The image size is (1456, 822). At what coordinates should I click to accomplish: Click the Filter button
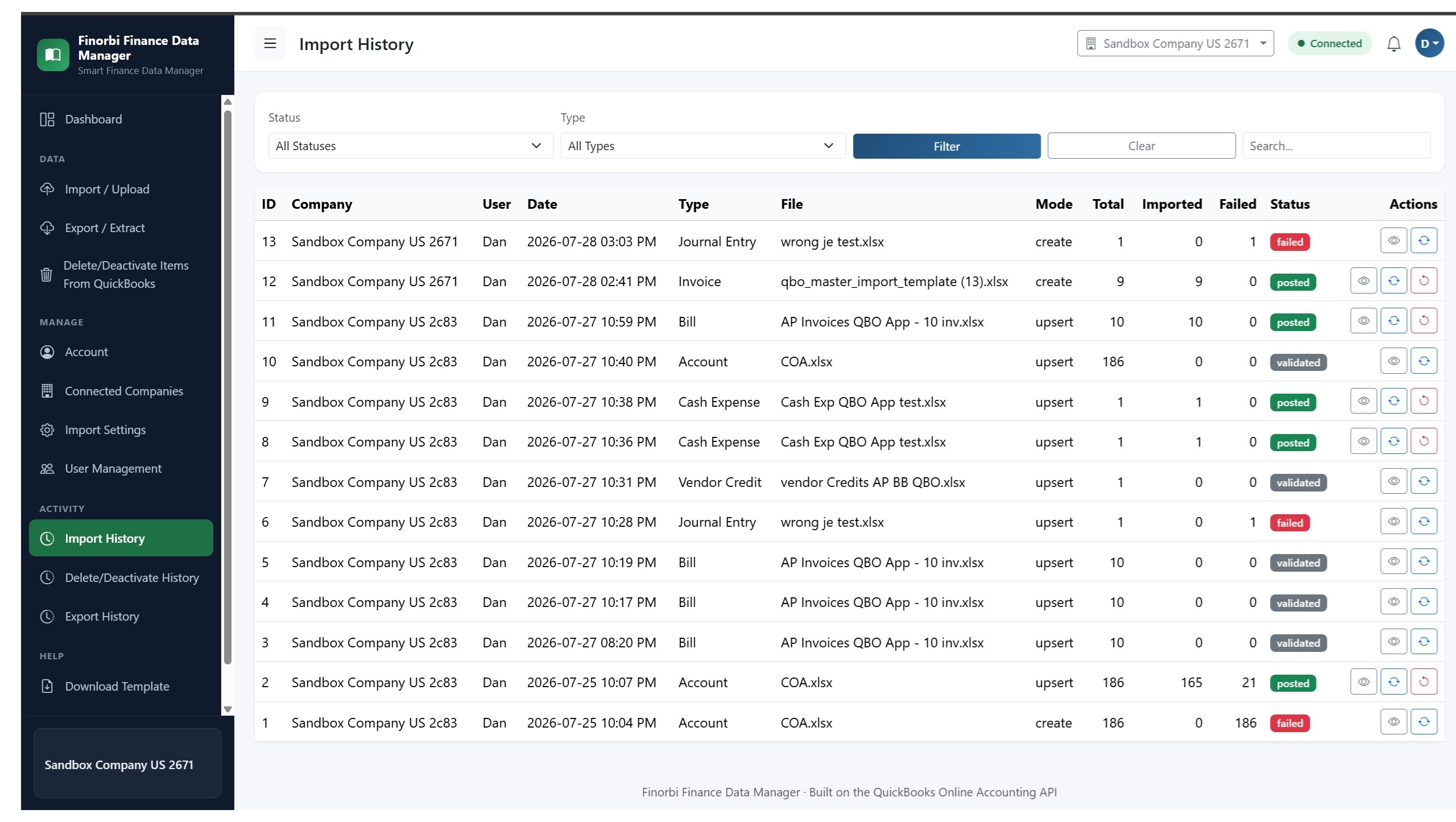[x=946, y=146]
